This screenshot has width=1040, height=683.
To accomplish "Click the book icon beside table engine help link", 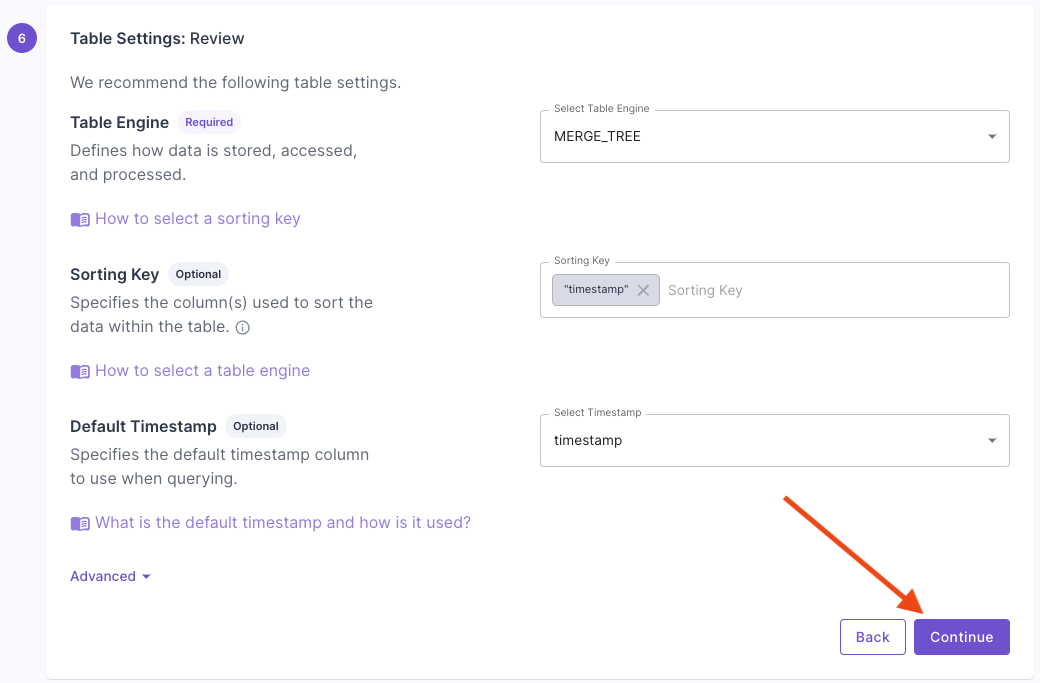I will coord(80,370).
